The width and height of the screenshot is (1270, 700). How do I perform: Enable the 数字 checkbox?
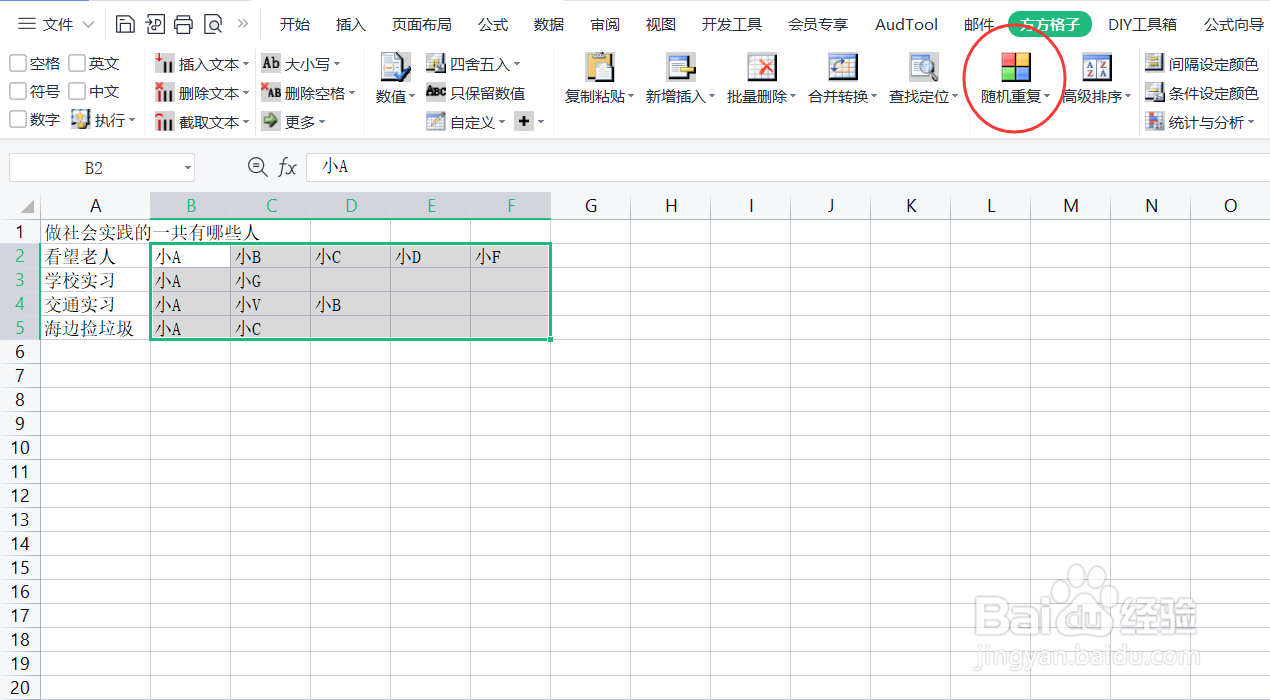[18, 120]
